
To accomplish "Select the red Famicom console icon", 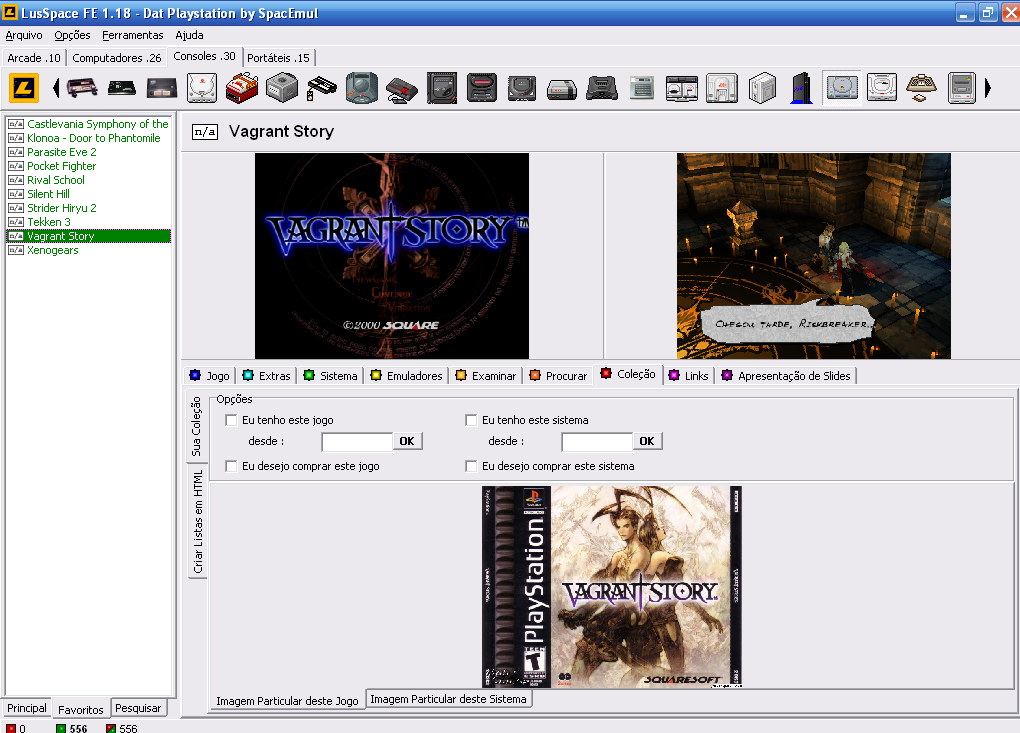I will tap(242, 88).
